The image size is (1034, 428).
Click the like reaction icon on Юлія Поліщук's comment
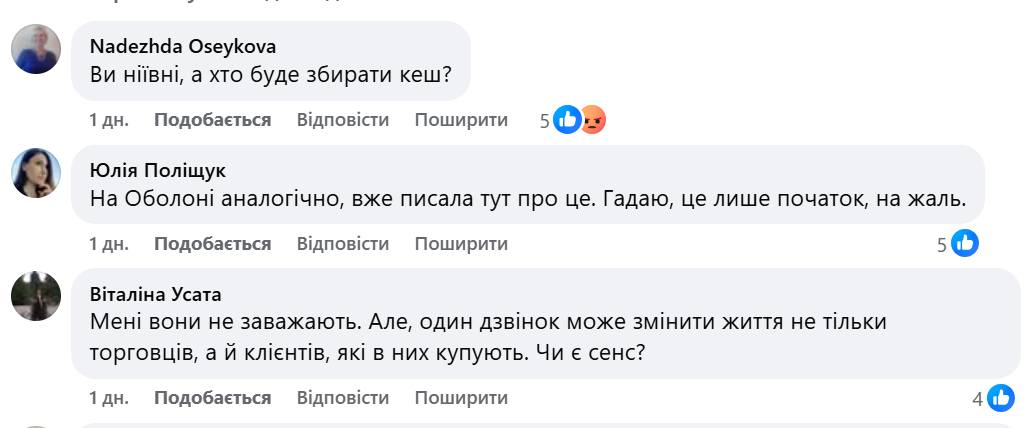coord(964,243)
